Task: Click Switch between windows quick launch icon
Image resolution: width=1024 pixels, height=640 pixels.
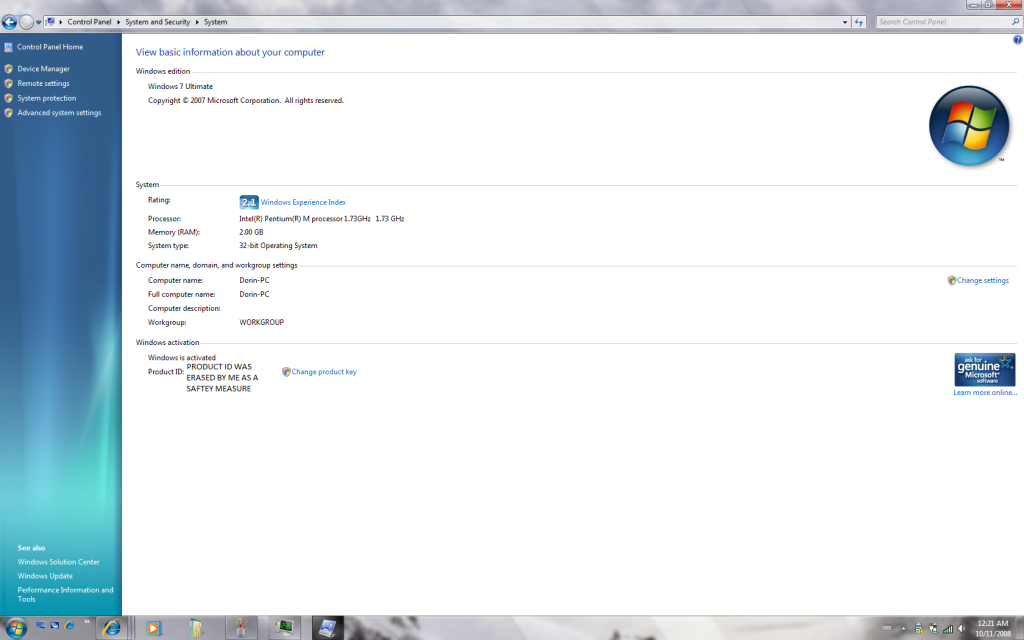Action: click(55, 625)
